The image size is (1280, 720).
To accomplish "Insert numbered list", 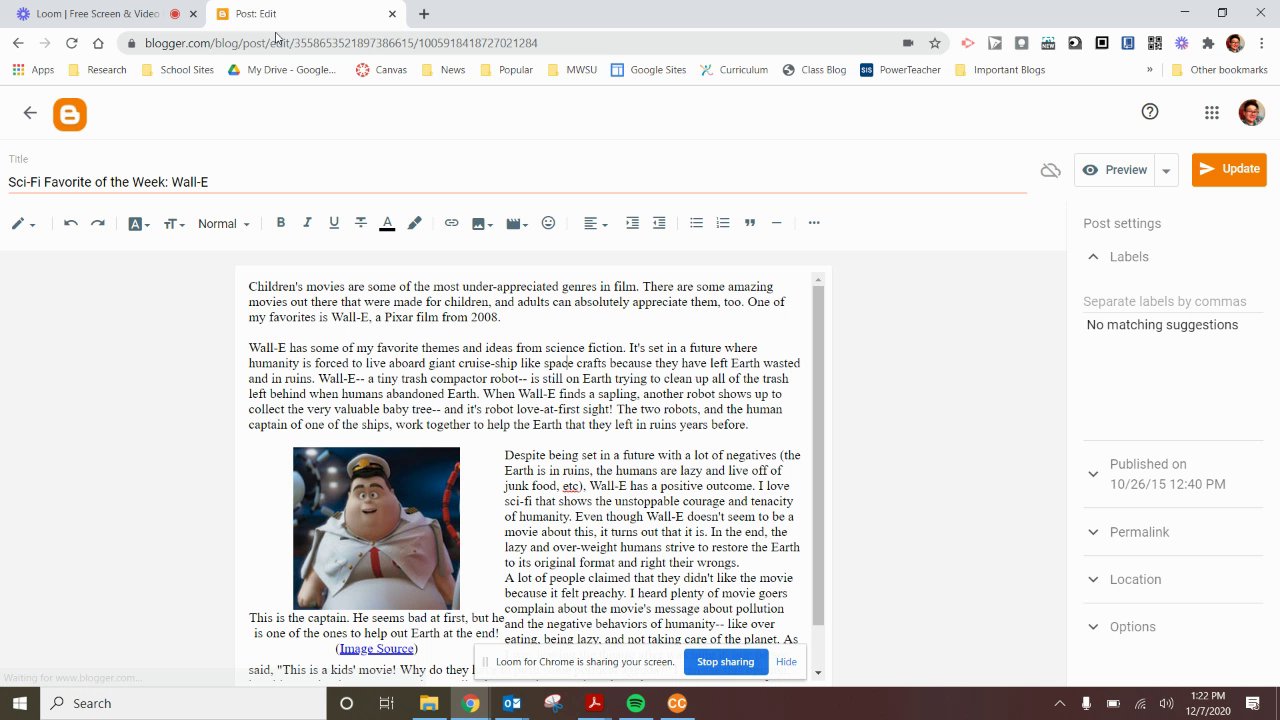I will tap(723, 223).
